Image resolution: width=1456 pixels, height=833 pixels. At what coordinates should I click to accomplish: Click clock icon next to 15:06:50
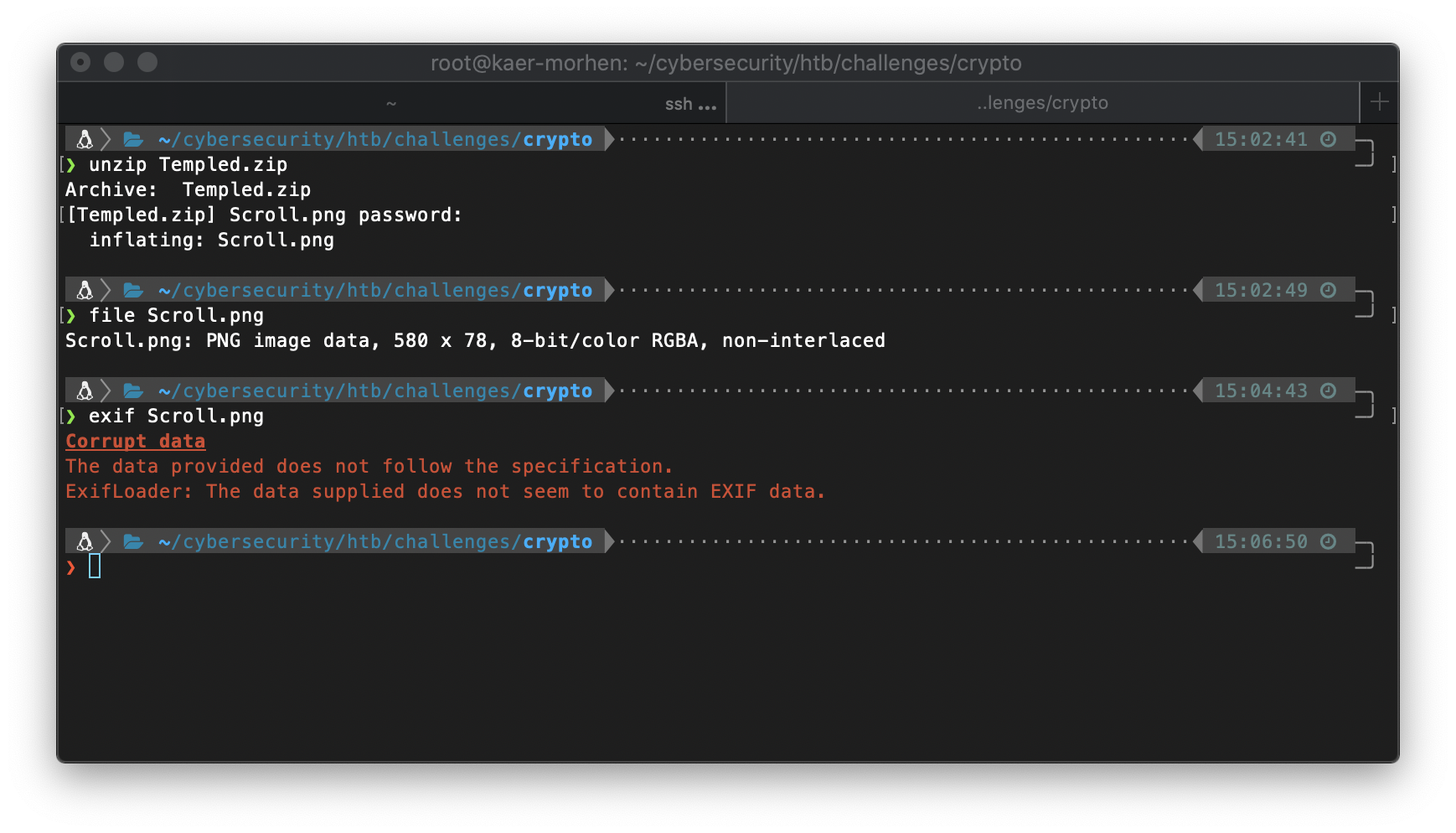(x=1328, y=541)
